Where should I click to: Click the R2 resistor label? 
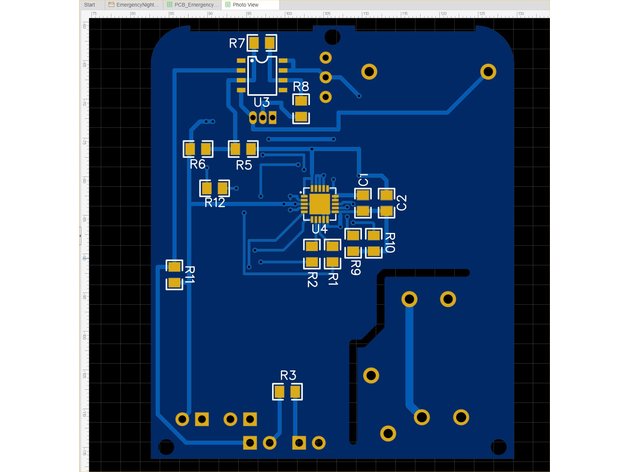(312, 278)
